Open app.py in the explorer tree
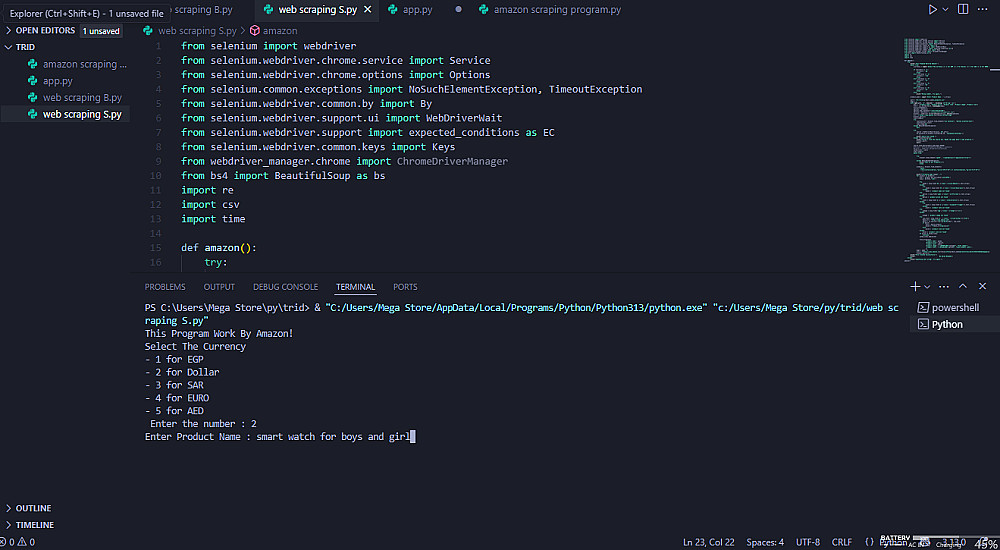This screenshot has width=1000, height=550. [57, 81]
